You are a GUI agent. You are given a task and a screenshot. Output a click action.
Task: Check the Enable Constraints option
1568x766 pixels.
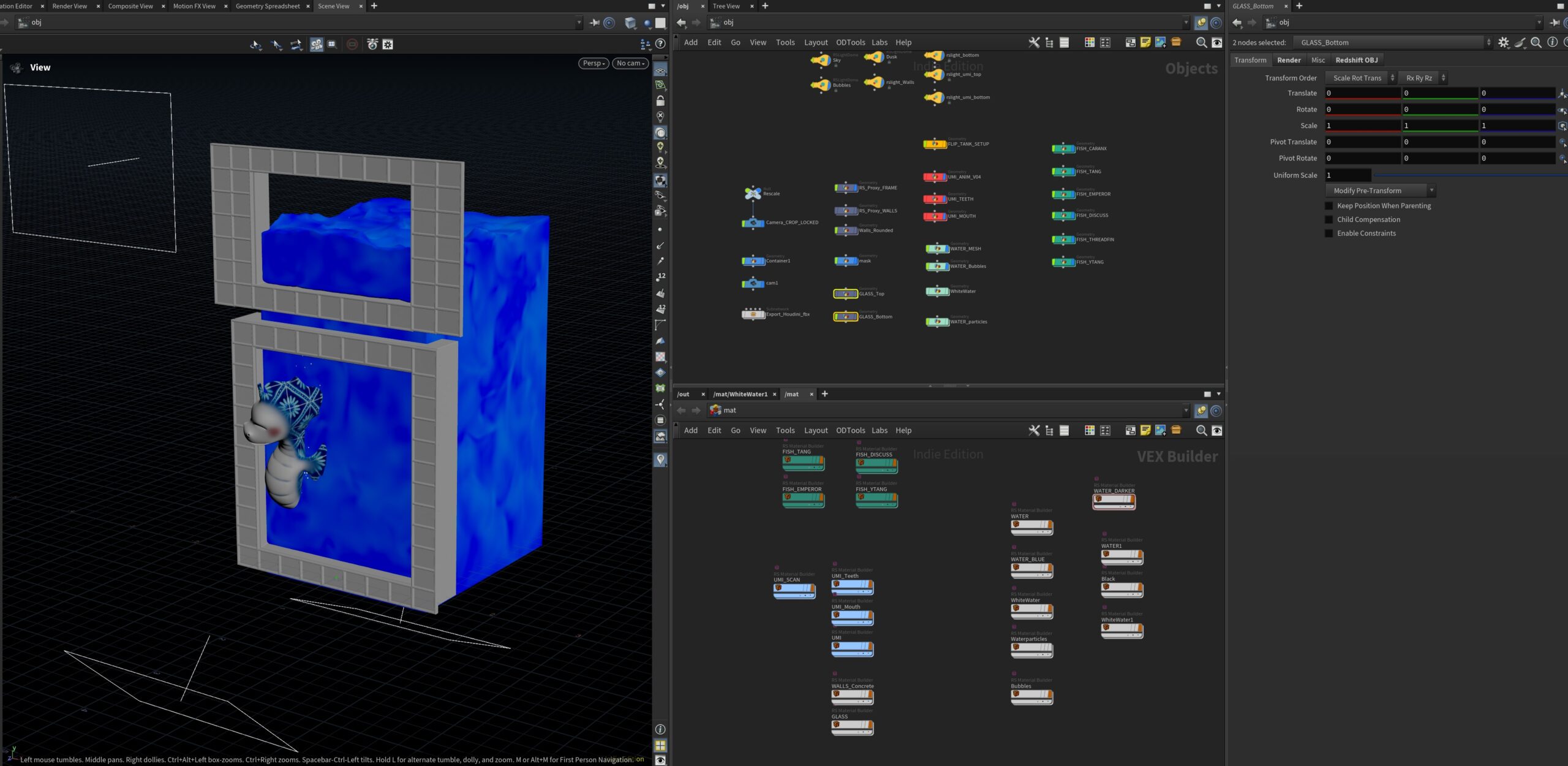(1329, 233)
